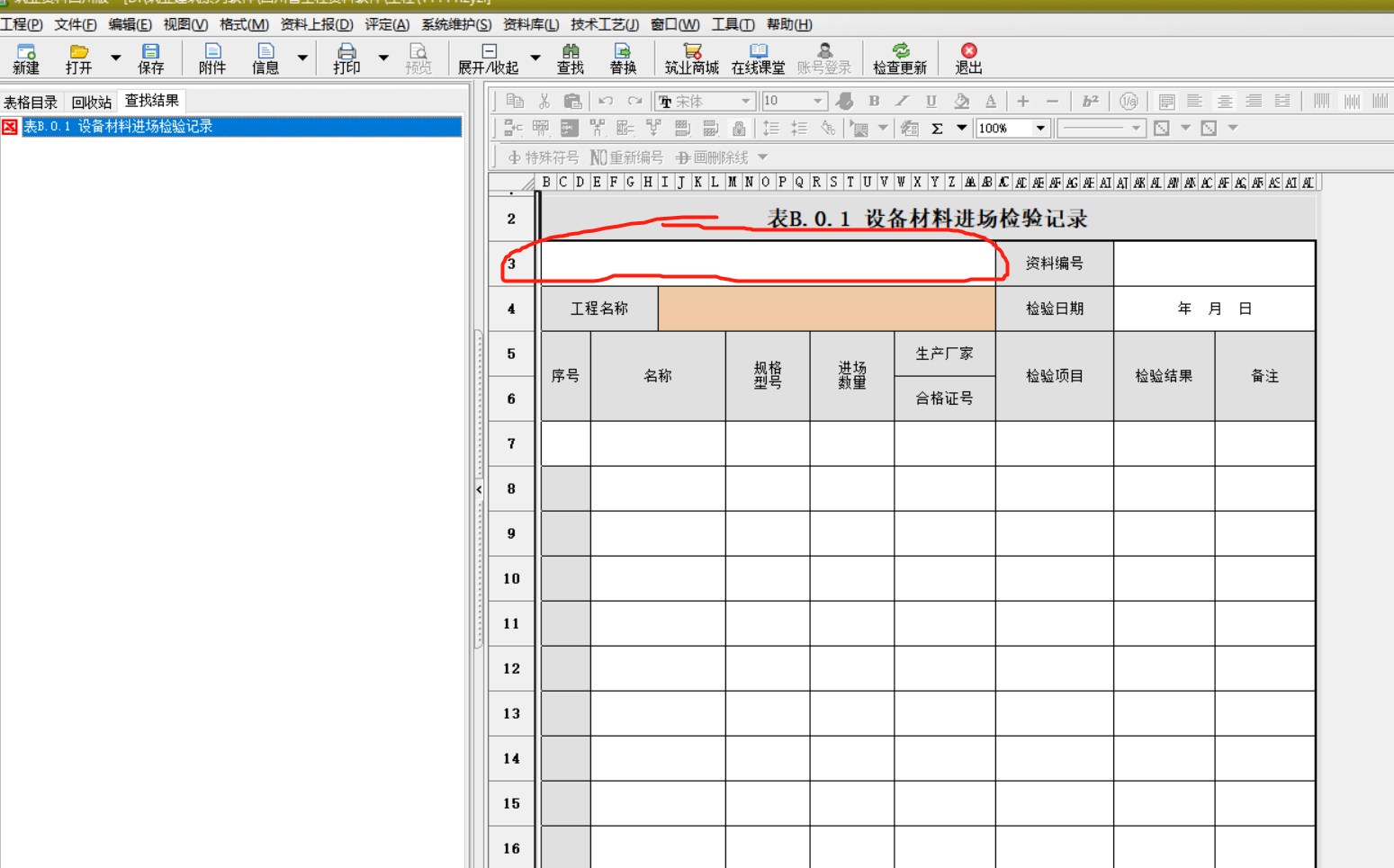
Task: Click the font color A icon
Action: 991,101
